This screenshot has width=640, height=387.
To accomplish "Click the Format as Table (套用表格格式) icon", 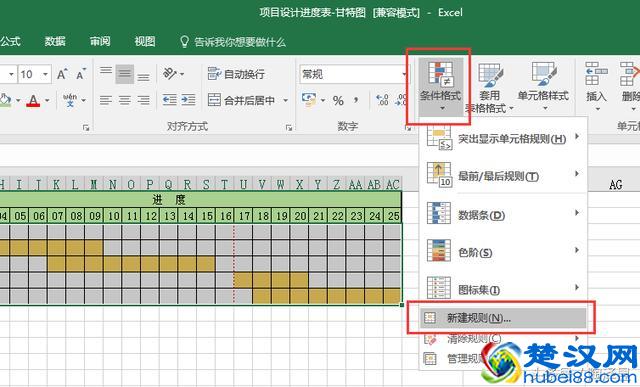I will click(x=490, y=75).
